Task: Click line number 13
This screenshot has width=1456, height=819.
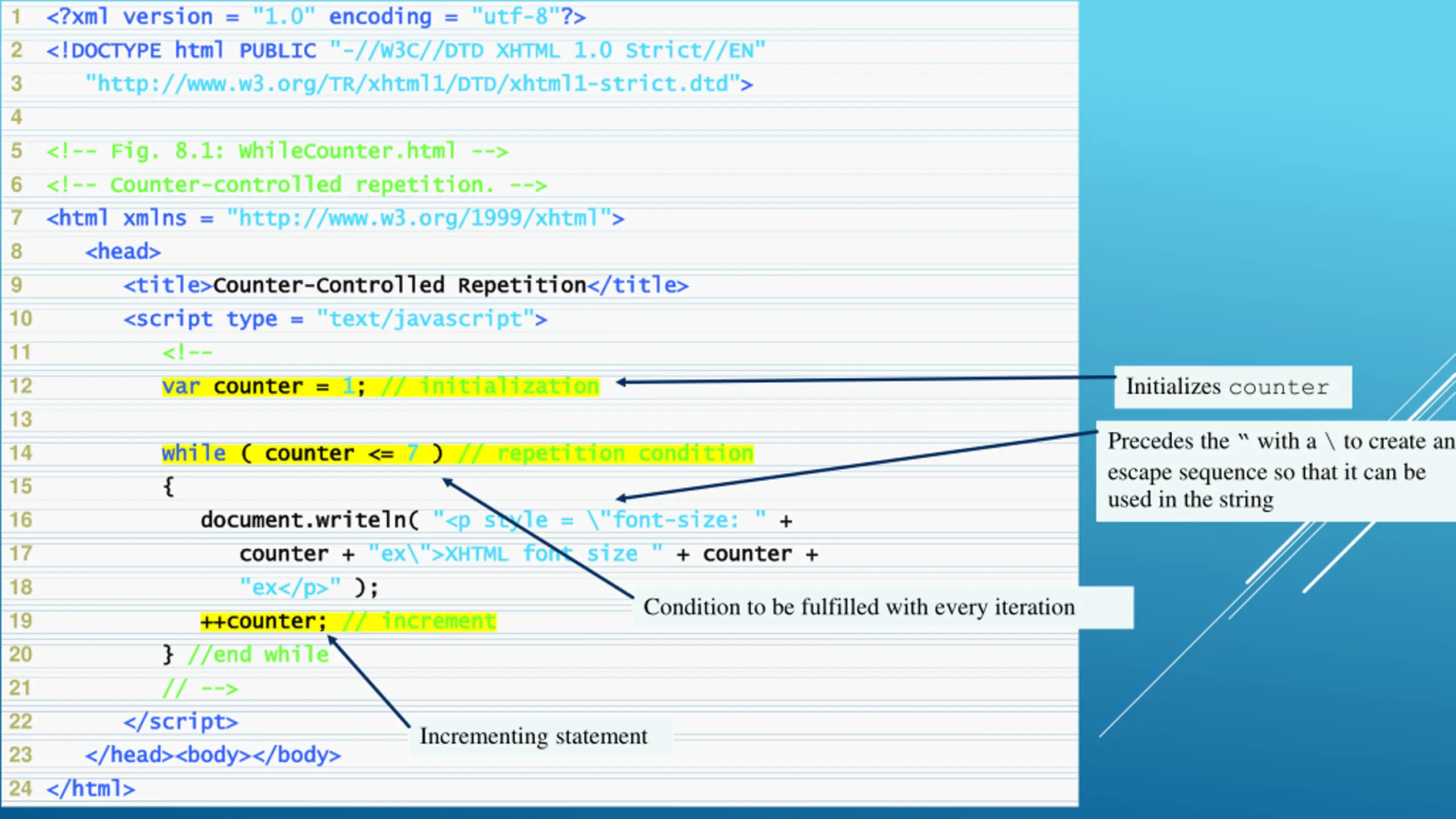Action: coord(20,420)
